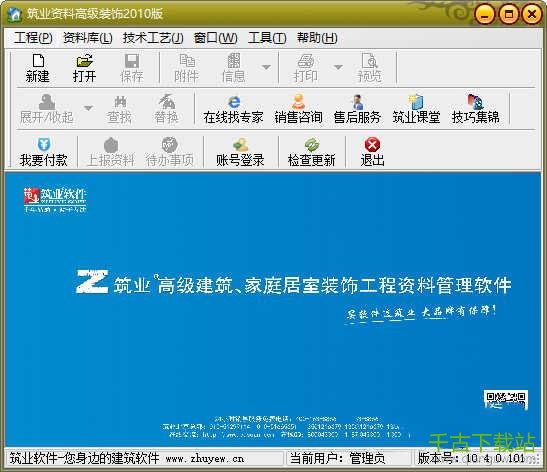Open the 待办事项 to-do items icon
The height and width of the screenshot is (472, 547).
pos(170,152)
